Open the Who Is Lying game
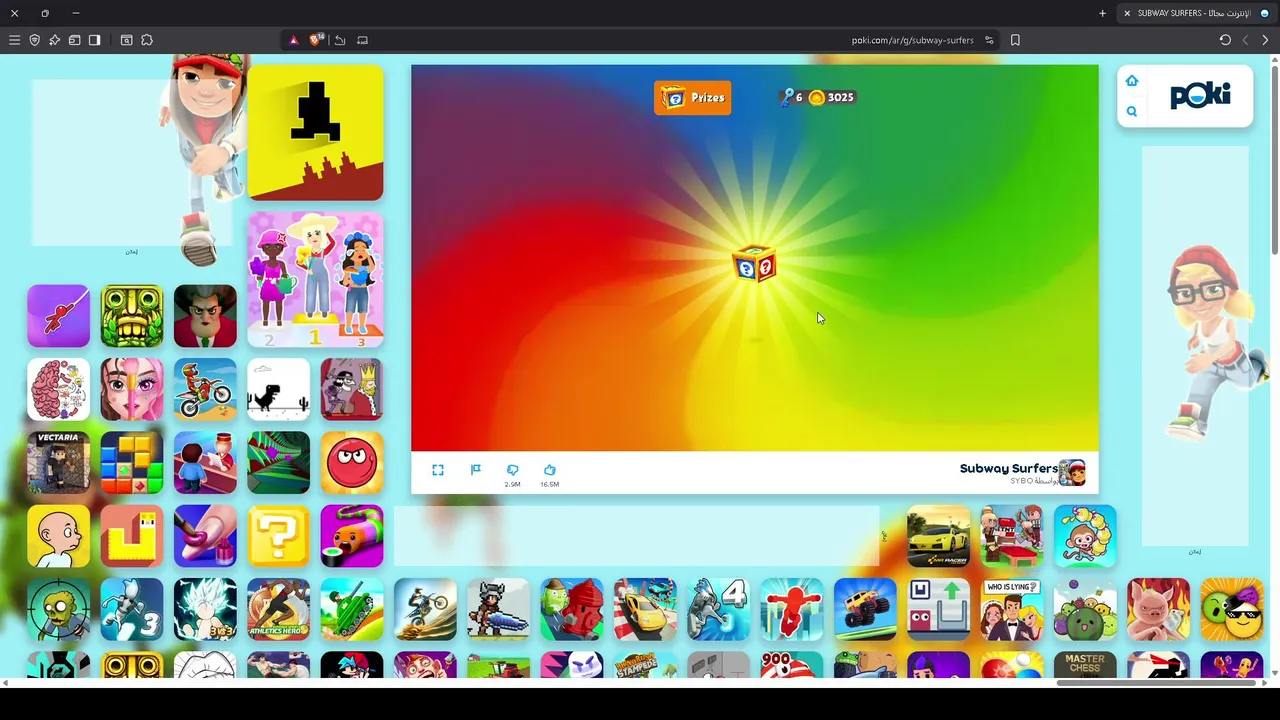1280x720 pixels. pos(1012,609)
